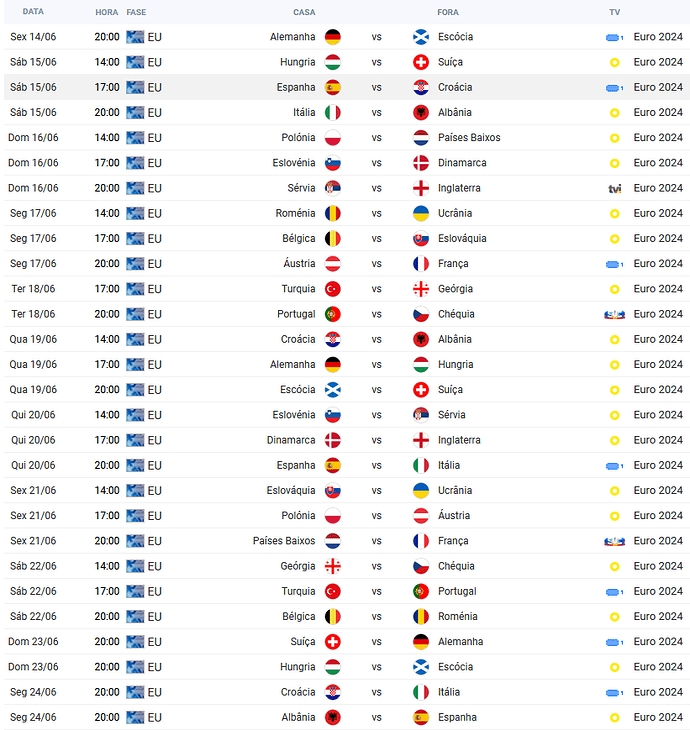Image resolution: width=690 pixels, height=730 pixels.
Task: Click the TVI channel logo for Sérvia vs Inglaterra
Action: [x=615, y=189]
